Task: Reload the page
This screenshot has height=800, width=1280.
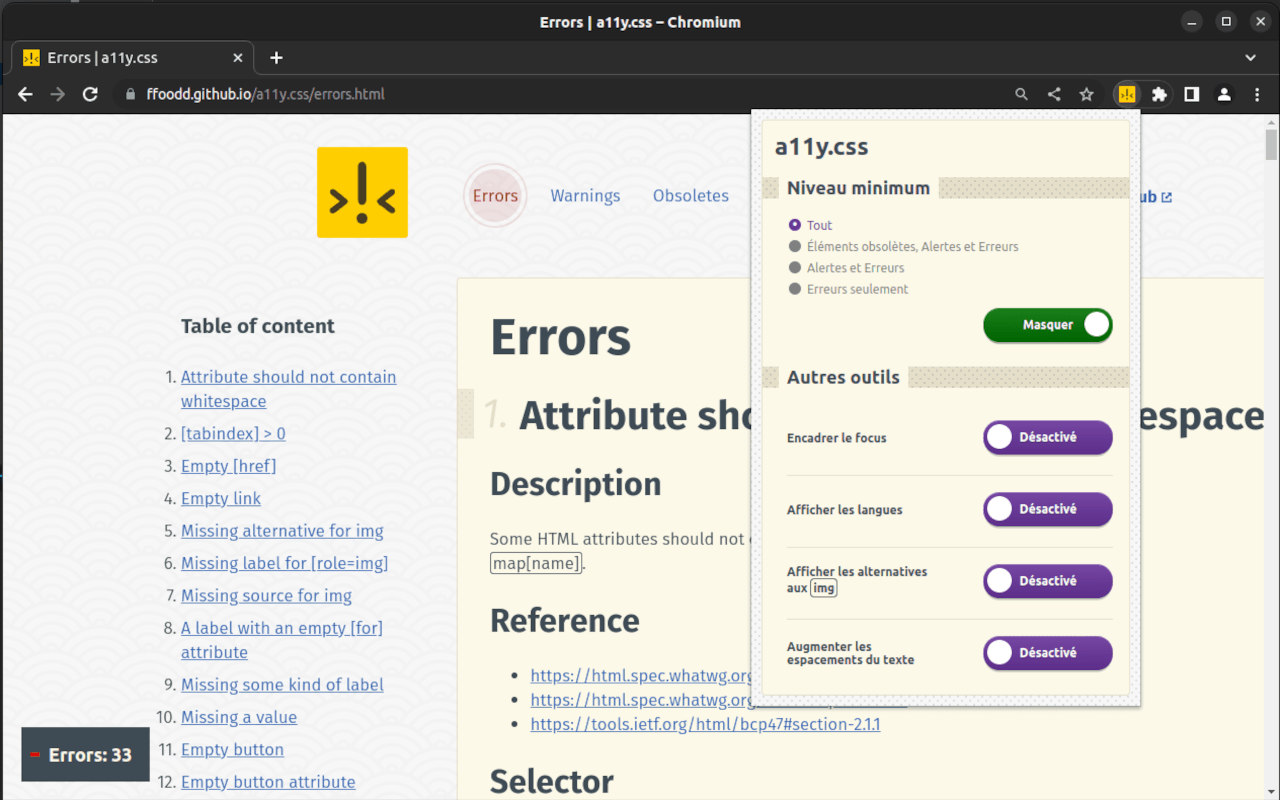Action: [90, 94]
